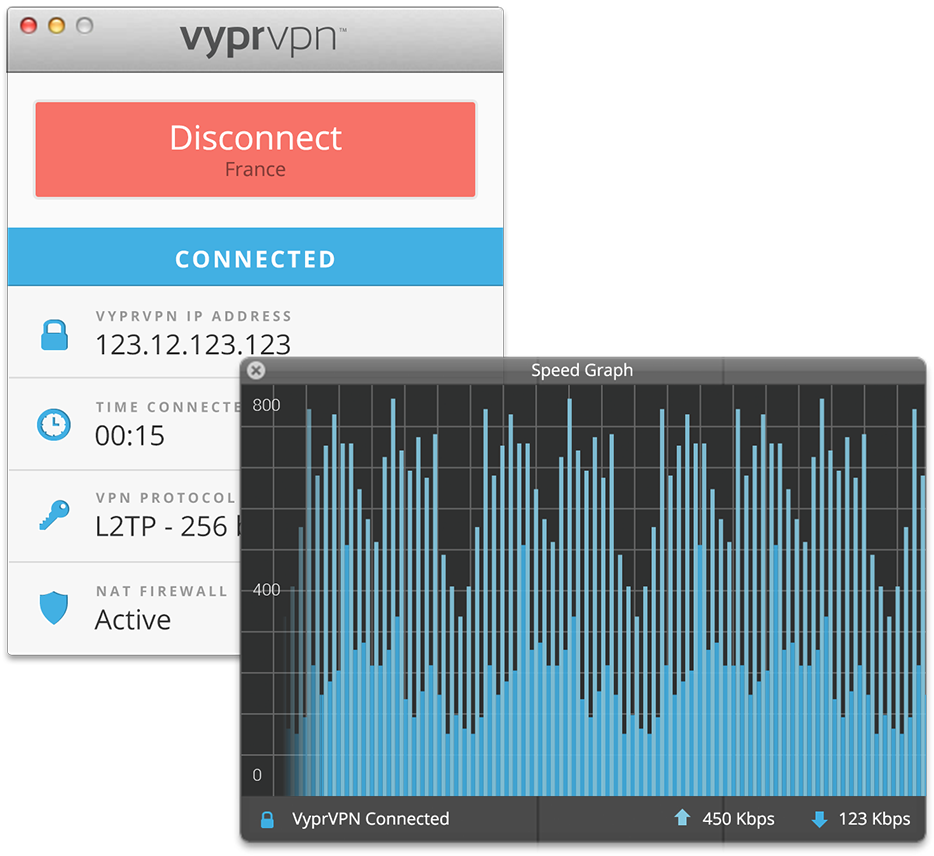This screenshot has height=856, width=934.
Task: Click the VyprVPN Connected status text
Action: coord(371,819)
